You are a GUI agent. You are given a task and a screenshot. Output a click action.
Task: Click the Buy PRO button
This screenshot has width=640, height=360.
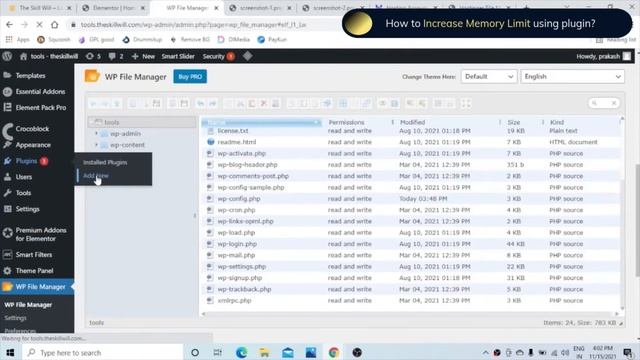190,77
